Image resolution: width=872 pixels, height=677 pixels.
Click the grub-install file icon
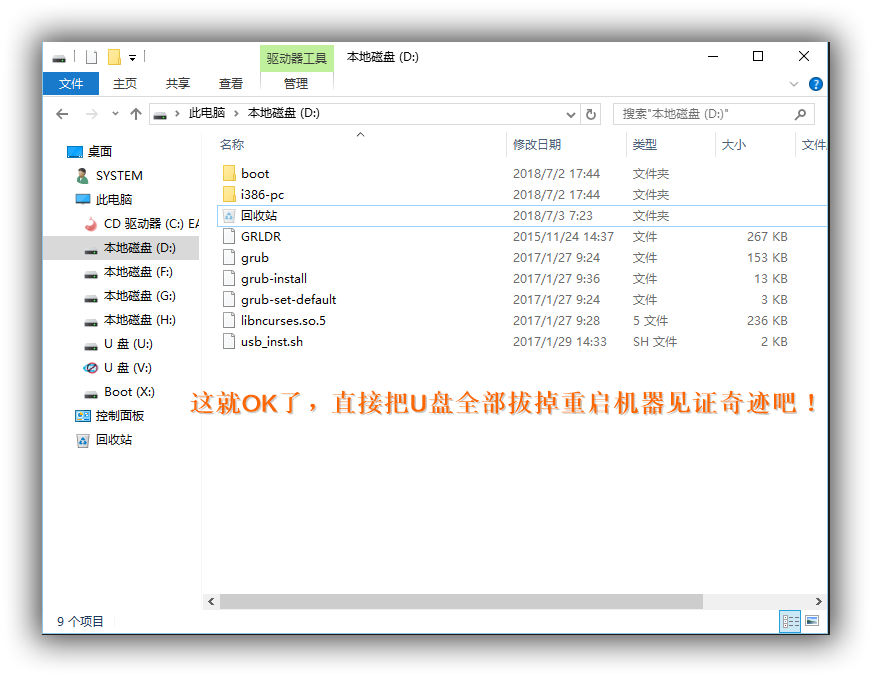tap(229, 278)
